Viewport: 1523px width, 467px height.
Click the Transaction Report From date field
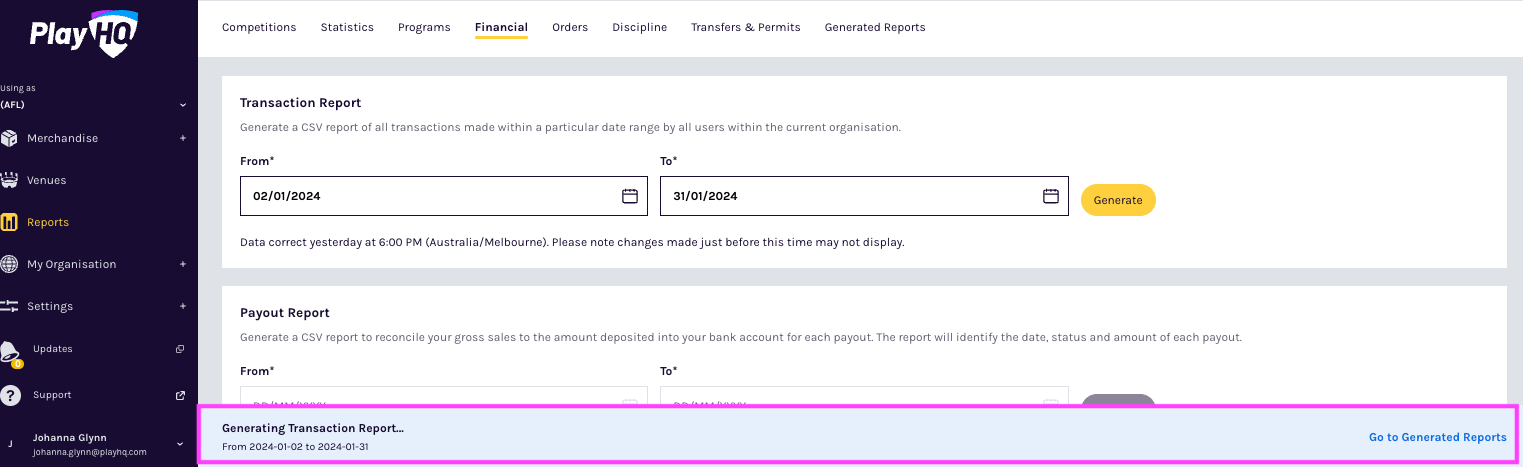pyautogui.click(x=430, y=196)
